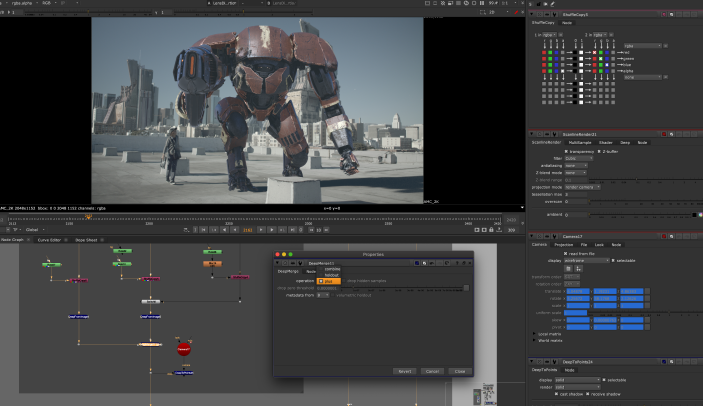Image resolution: width=703 pixels, height=406 pixels.
Task: Toggle 'cast shadow' checkbox
Action: pyautogui.click(x=556, y=394)
